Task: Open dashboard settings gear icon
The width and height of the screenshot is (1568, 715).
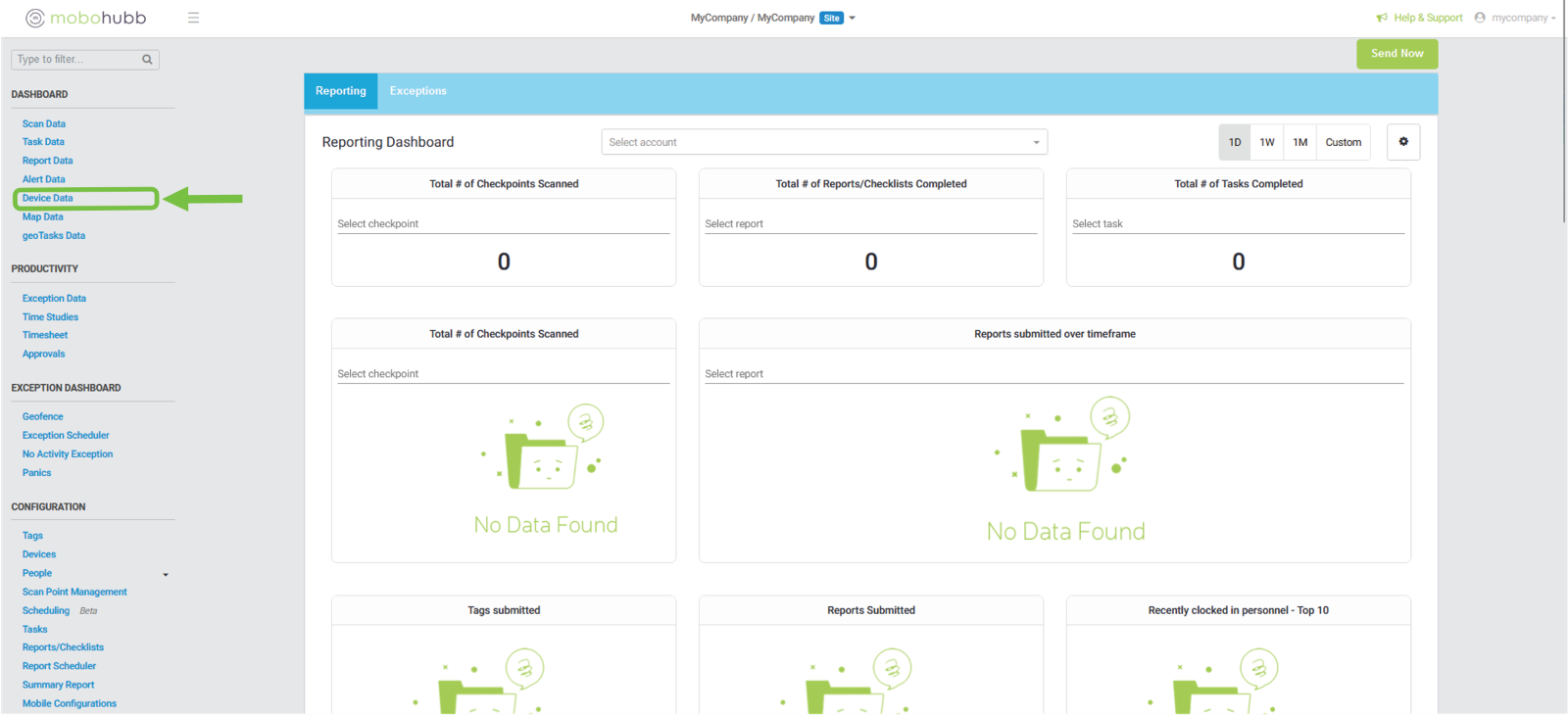Action: point(1403,142)
